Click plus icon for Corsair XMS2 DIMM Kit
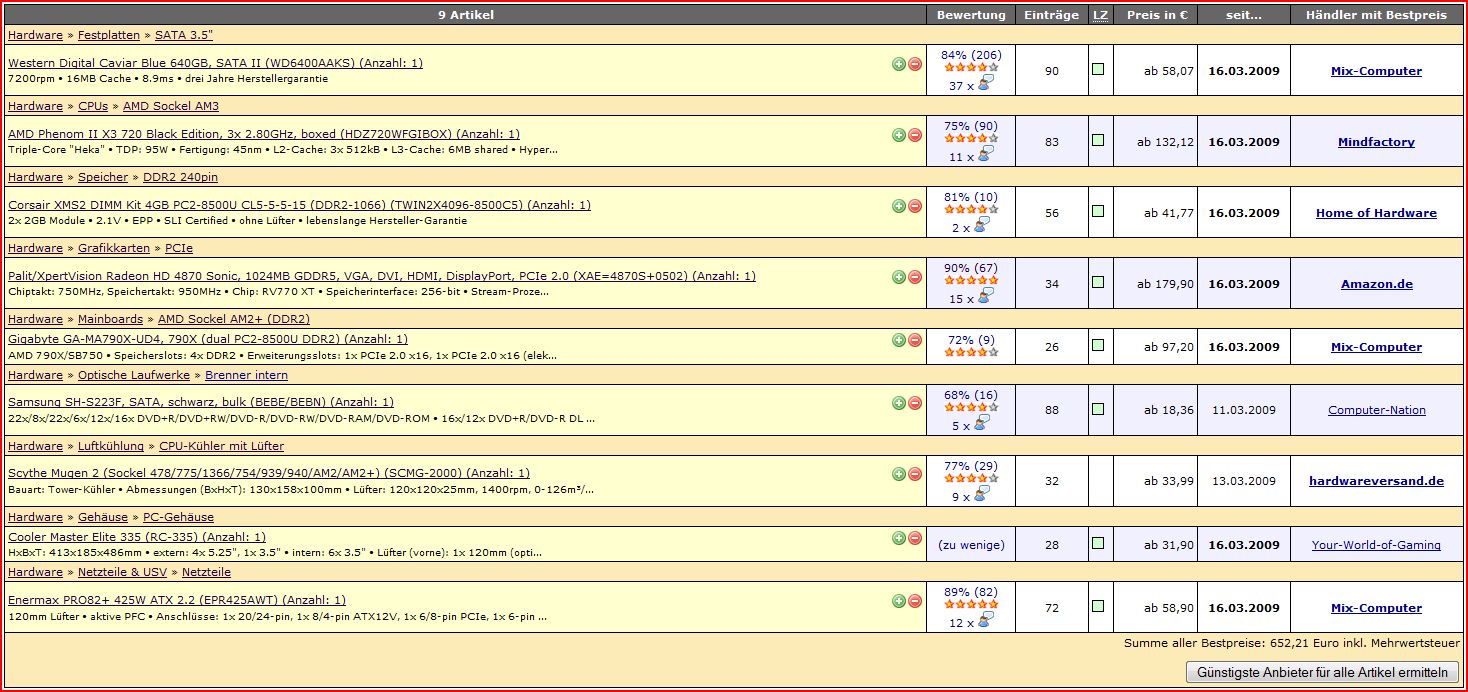Viewport: 1468px width, 692px height. (899, 206)
